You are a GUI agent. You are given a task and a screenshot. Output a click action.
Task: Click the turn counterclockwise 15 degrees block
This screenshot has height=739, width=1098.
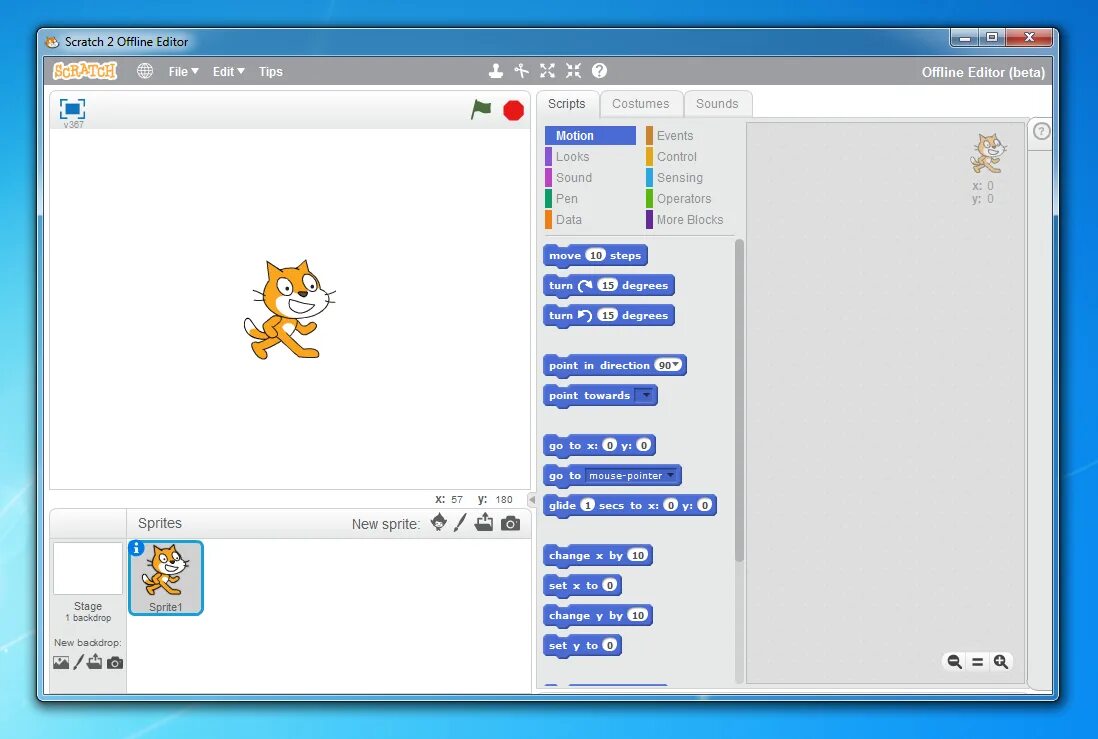click(x=609, y=315)
